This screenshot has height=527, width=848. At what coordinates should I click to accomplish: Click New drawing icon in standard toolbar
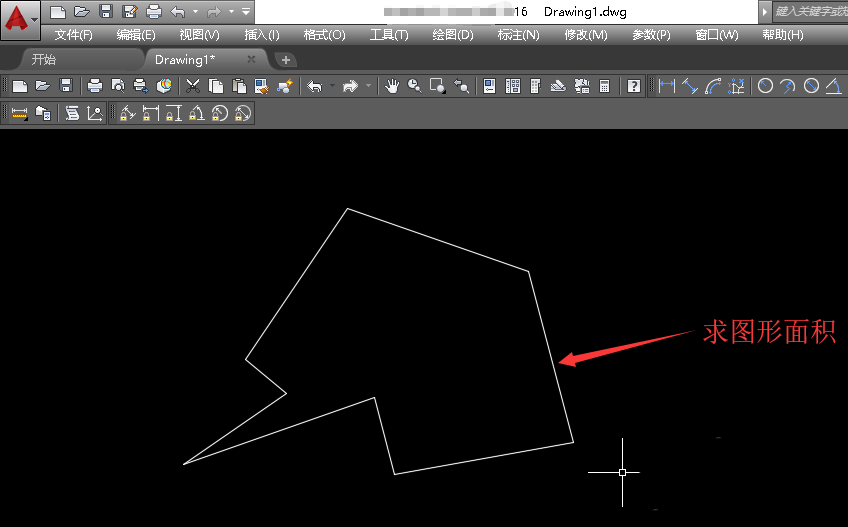tap(19, 85)
